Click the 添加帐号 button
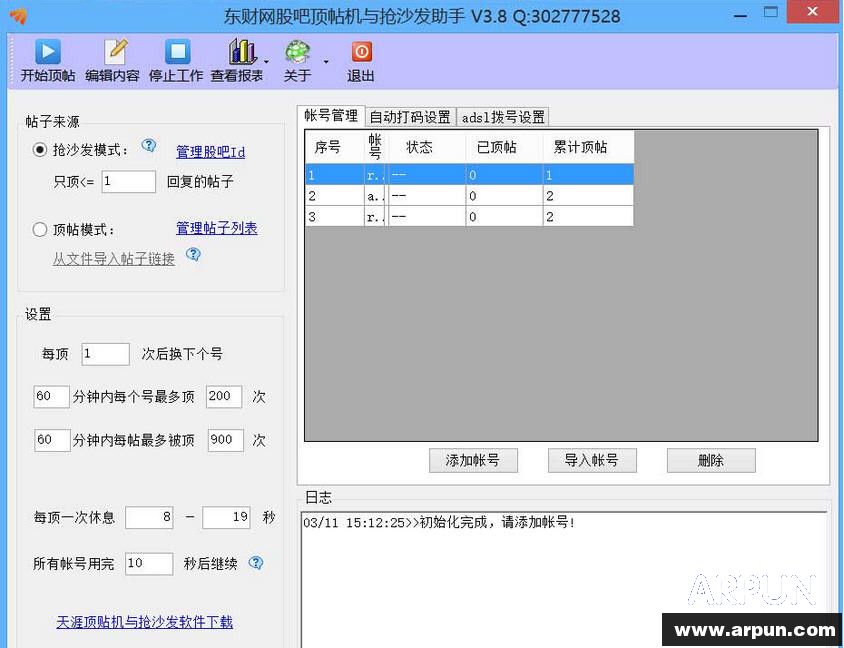This screenshot has width=844, height=648. [x=472, y=460]
